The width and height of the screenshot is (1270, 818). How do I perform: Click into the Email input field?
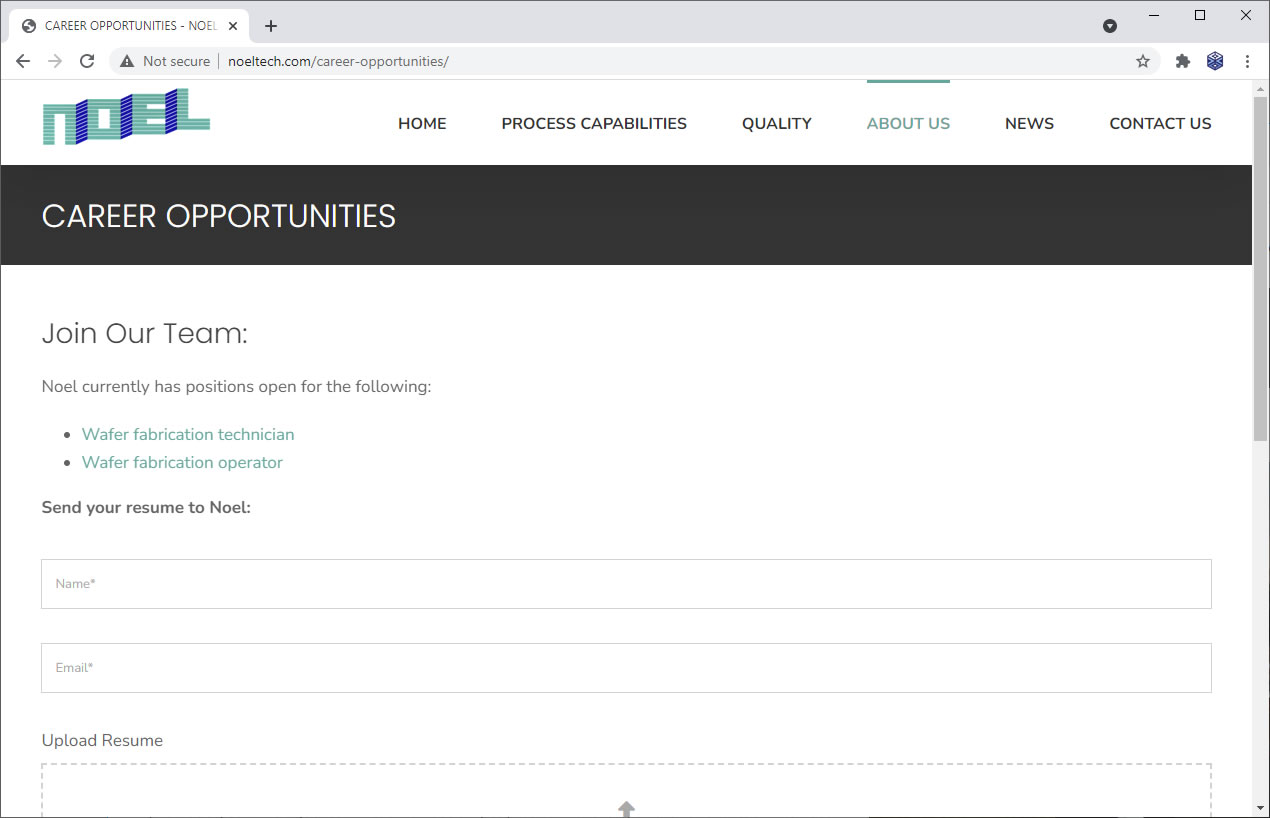(x=626, y=668)
